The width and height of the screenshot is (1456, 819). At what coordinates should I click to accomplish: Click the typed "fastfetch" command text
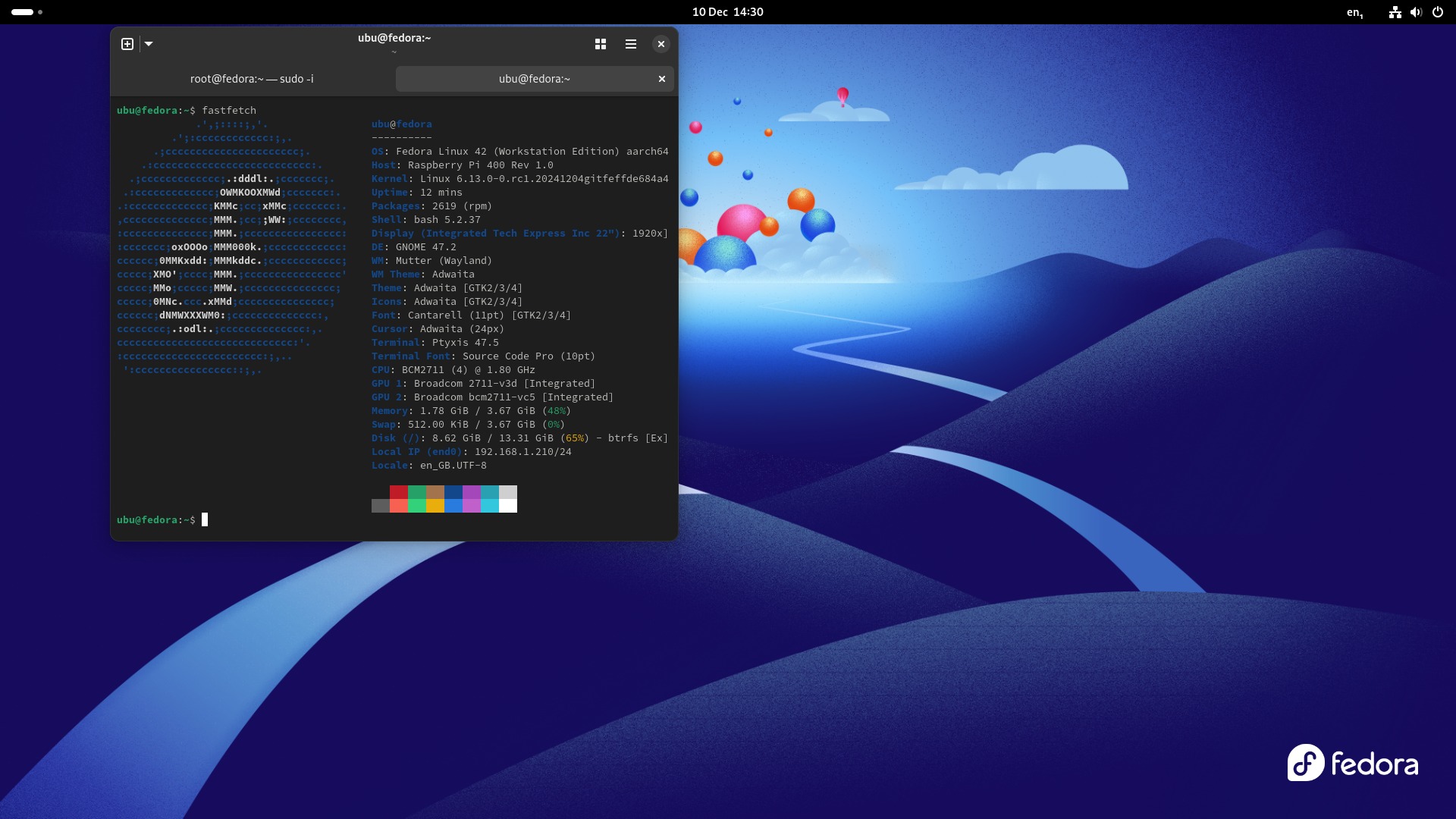tap(229, 110)
